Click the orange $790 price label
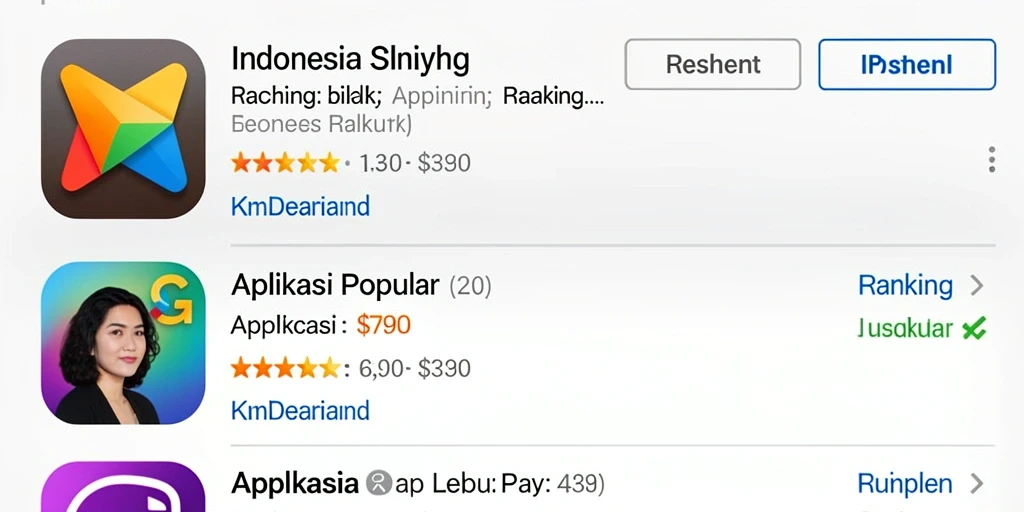 click(383, 325)
